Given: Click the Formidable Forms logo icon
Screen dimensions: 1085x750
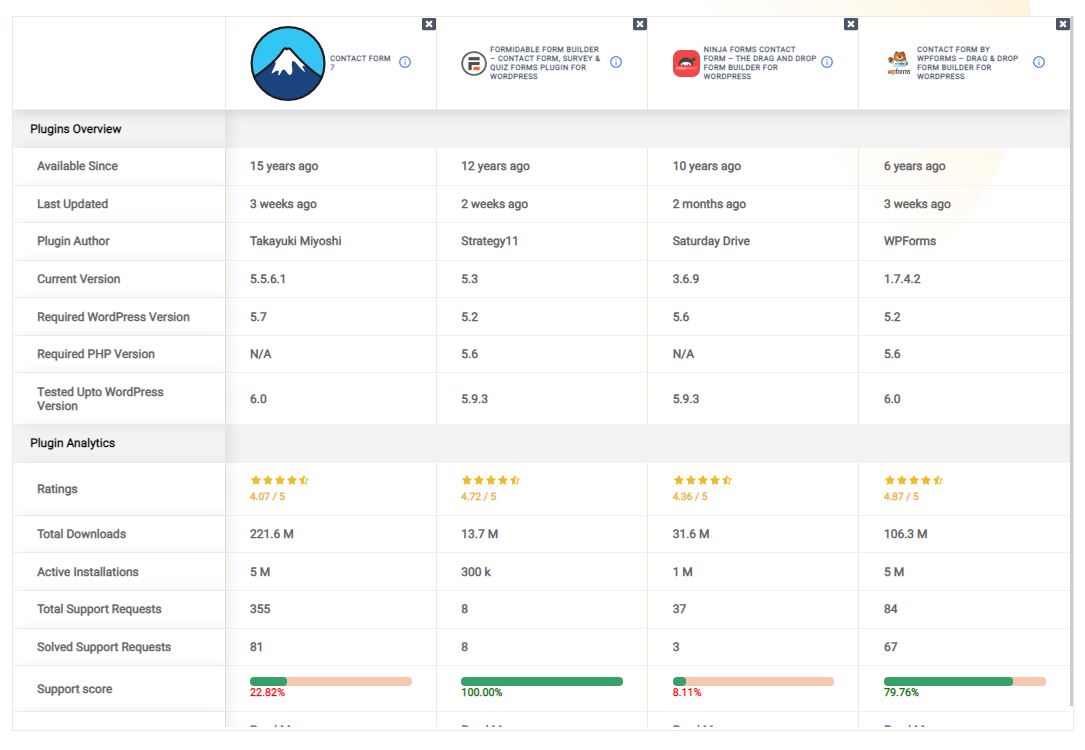Looking at the screenshot, I should pos(472,63).
